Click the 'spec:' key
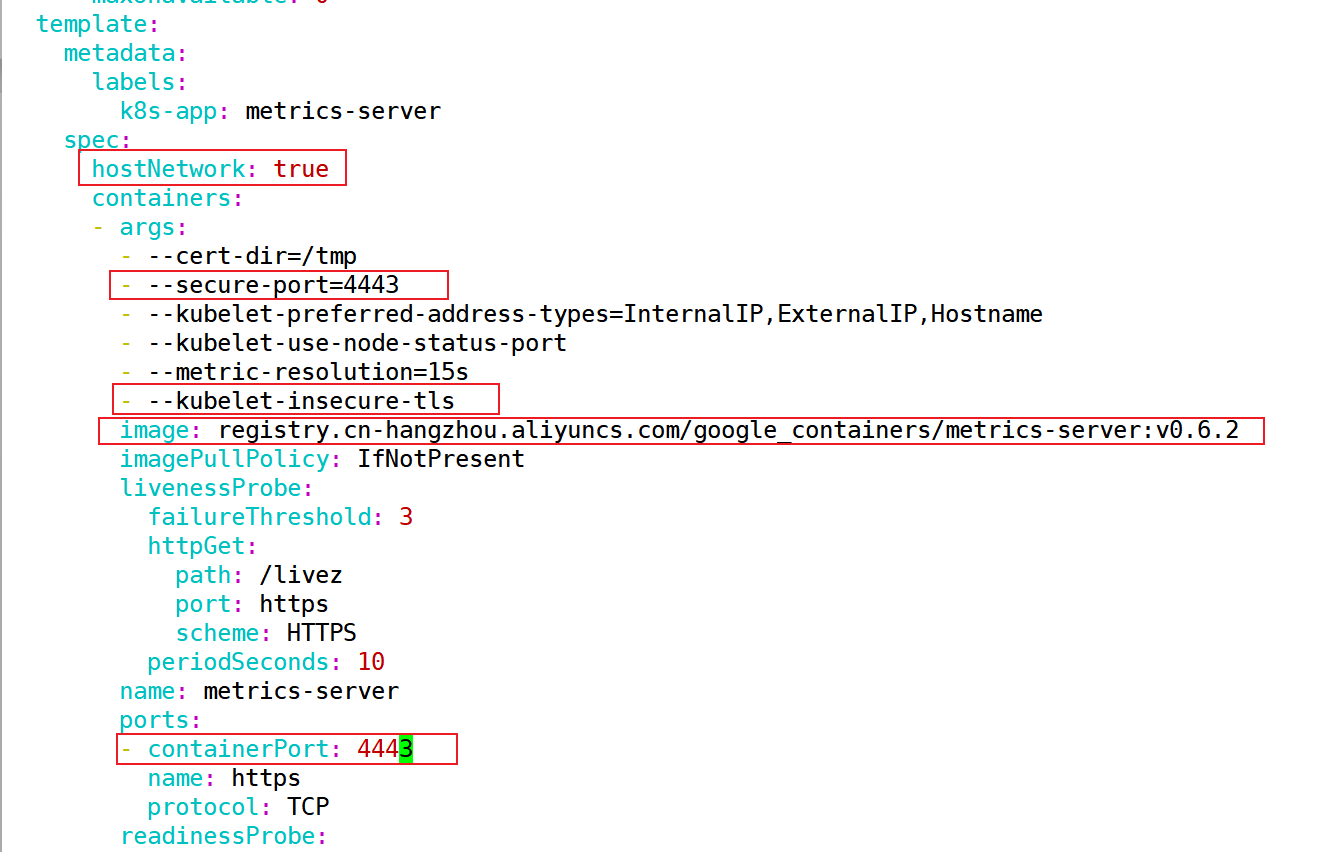The image size is (1317, 852). click(98, 140)
